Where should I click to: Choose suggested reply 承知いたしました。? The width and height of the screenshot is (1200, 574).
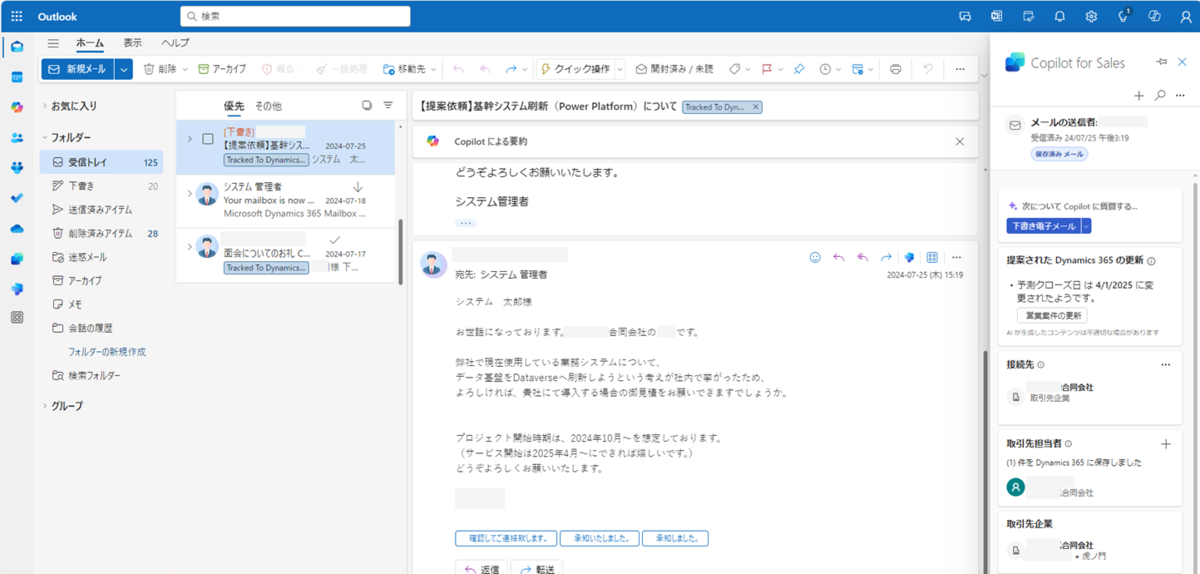point(601,538)
